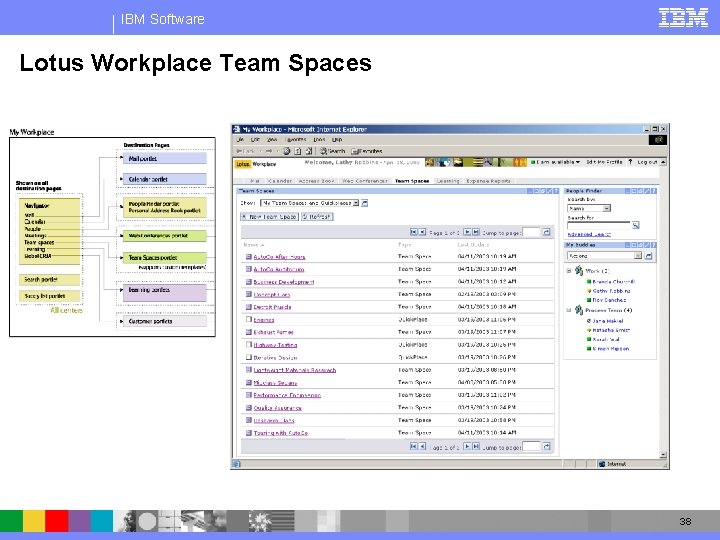Viewport: 720px width, 540px height.
Task: Switch to the Calendar tab
Action: (x=280, y=181)
